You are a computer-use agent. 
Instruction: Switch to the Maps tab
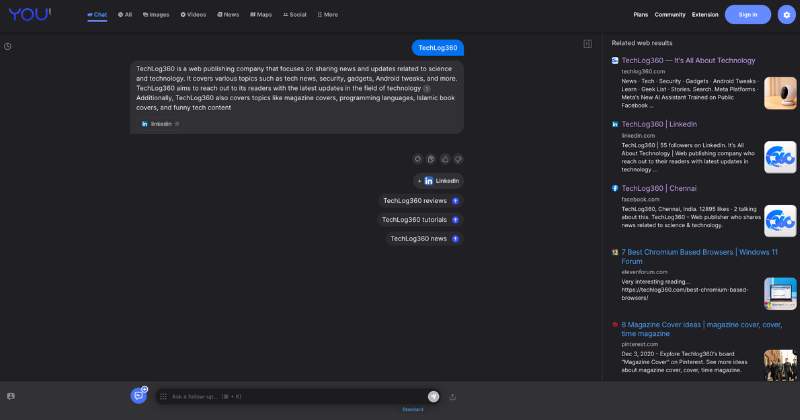[x=261, y=15]
